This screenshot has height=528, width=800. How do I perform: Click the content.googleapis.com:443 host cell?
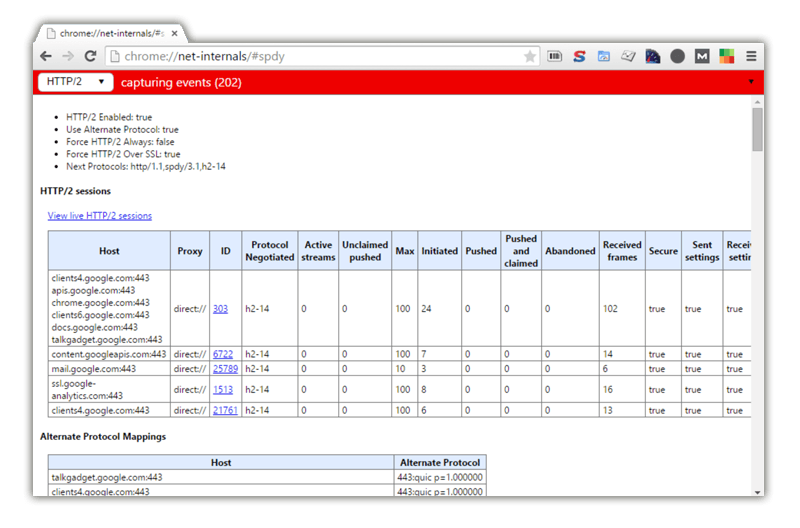[x=109, y=354]
